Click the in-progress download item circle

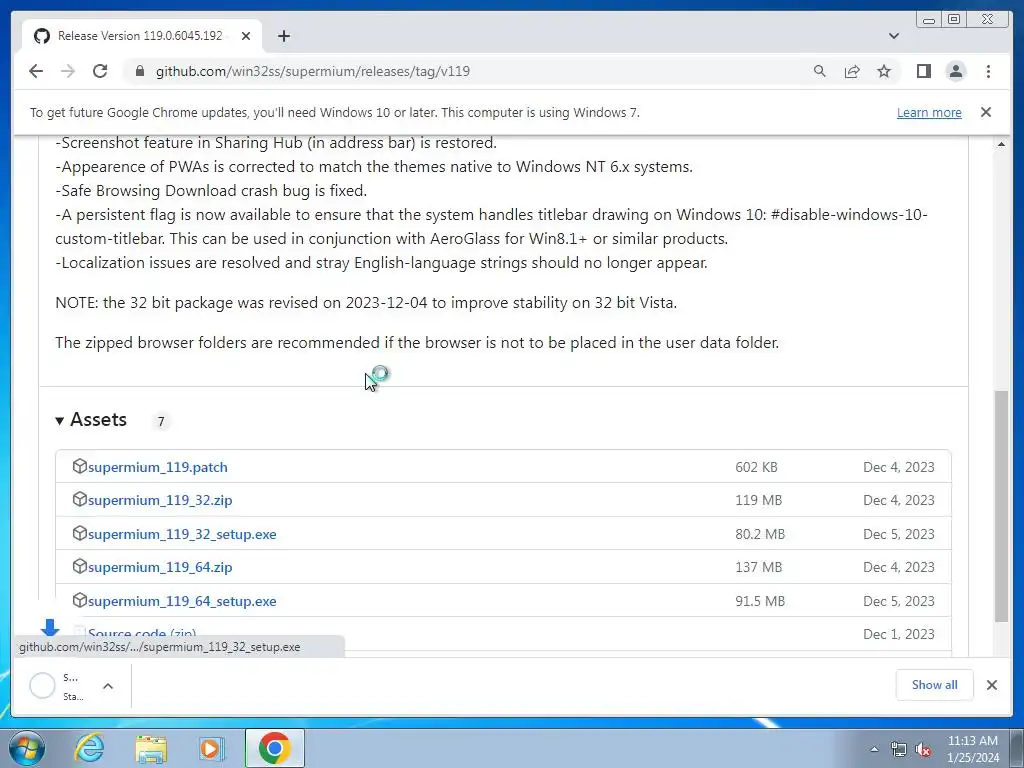42,686
